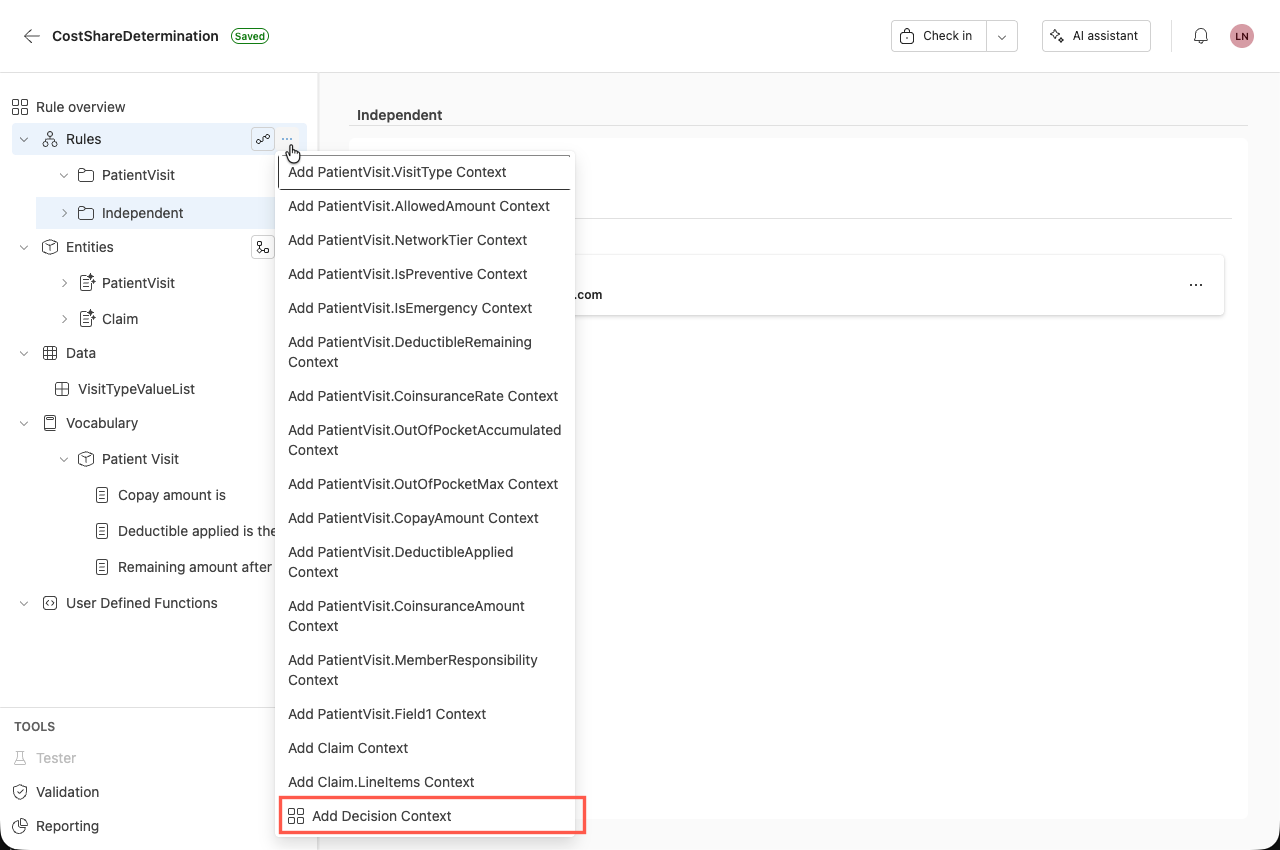Click the notification bell icon
Viewport: 1280px width, 850px height.
tap(1200, 35)
